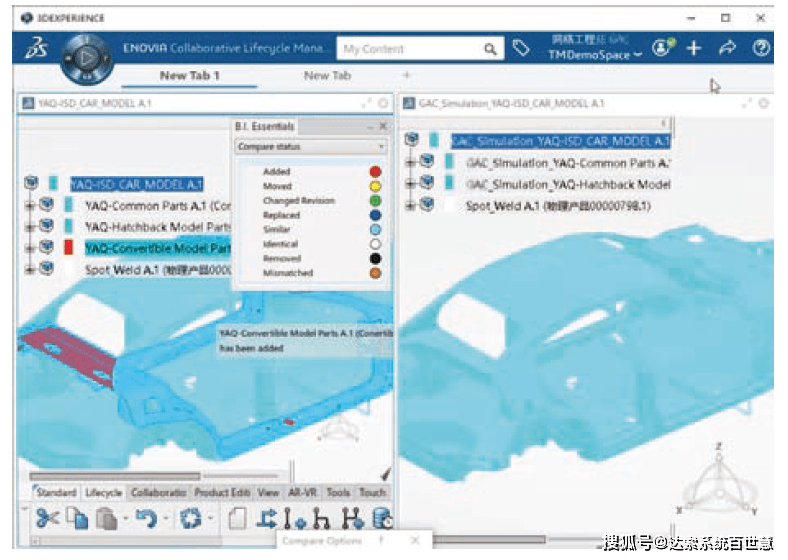The height and width of the screenshot is (560, 788).
Task: Add a new tab with plus
Action: [407, 75]
